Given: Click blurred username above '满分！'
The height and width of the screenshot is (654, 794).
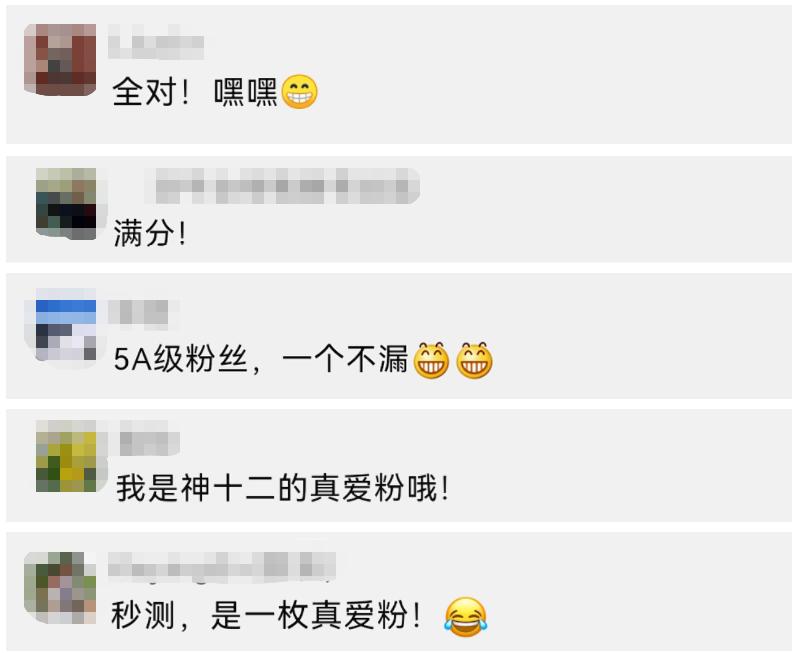Looking at the screenshot, I should pyautogui.click(x=282, y=186).
